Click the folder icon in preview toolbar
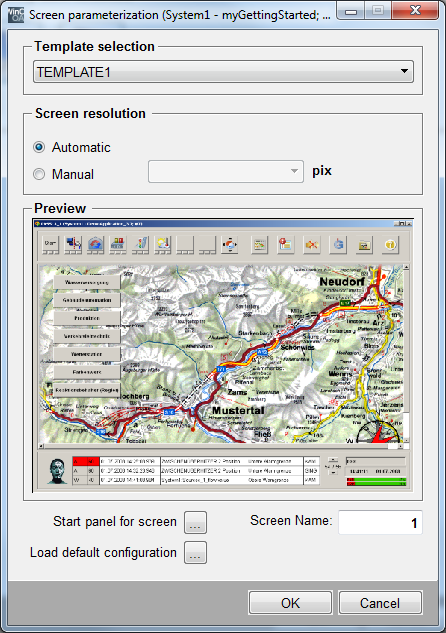This screenshot has height=633, width=446. (x=364, y=245)
